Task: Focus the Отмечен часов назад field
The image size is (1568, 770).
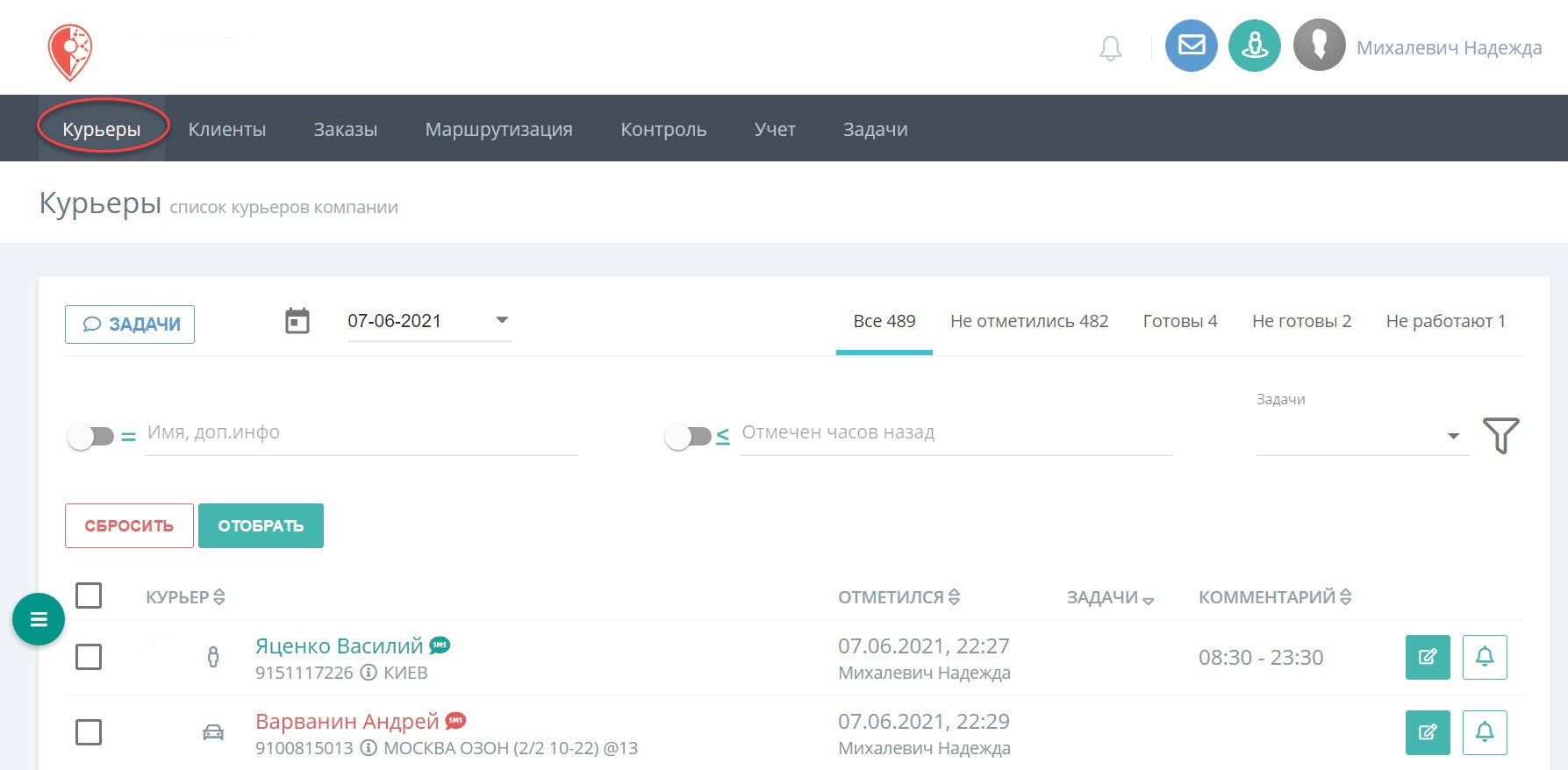Action: click(x=956, y=433)
